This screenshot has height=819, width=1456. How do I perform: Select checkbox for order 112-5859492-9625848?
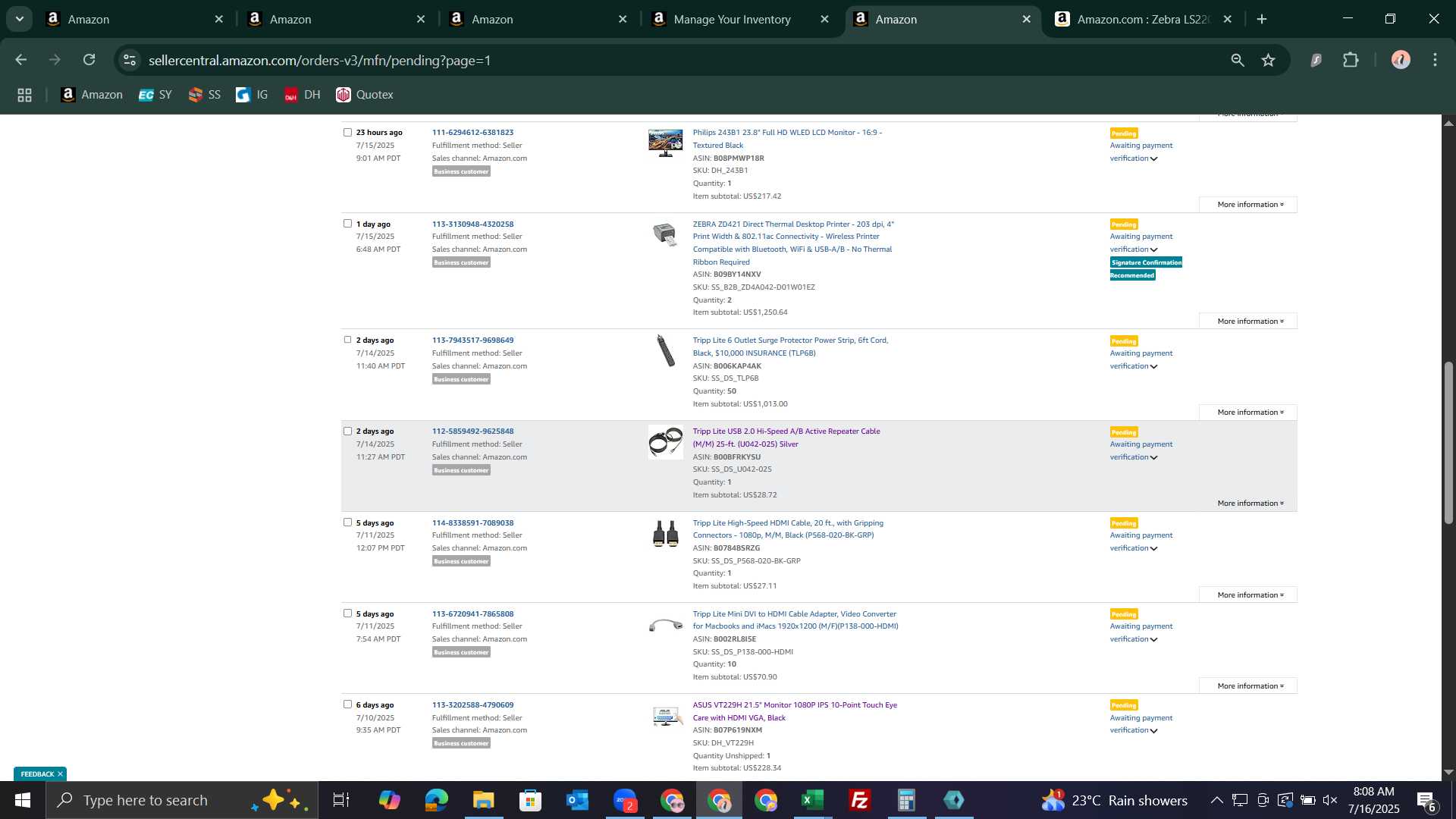click(x=347, y=431)
